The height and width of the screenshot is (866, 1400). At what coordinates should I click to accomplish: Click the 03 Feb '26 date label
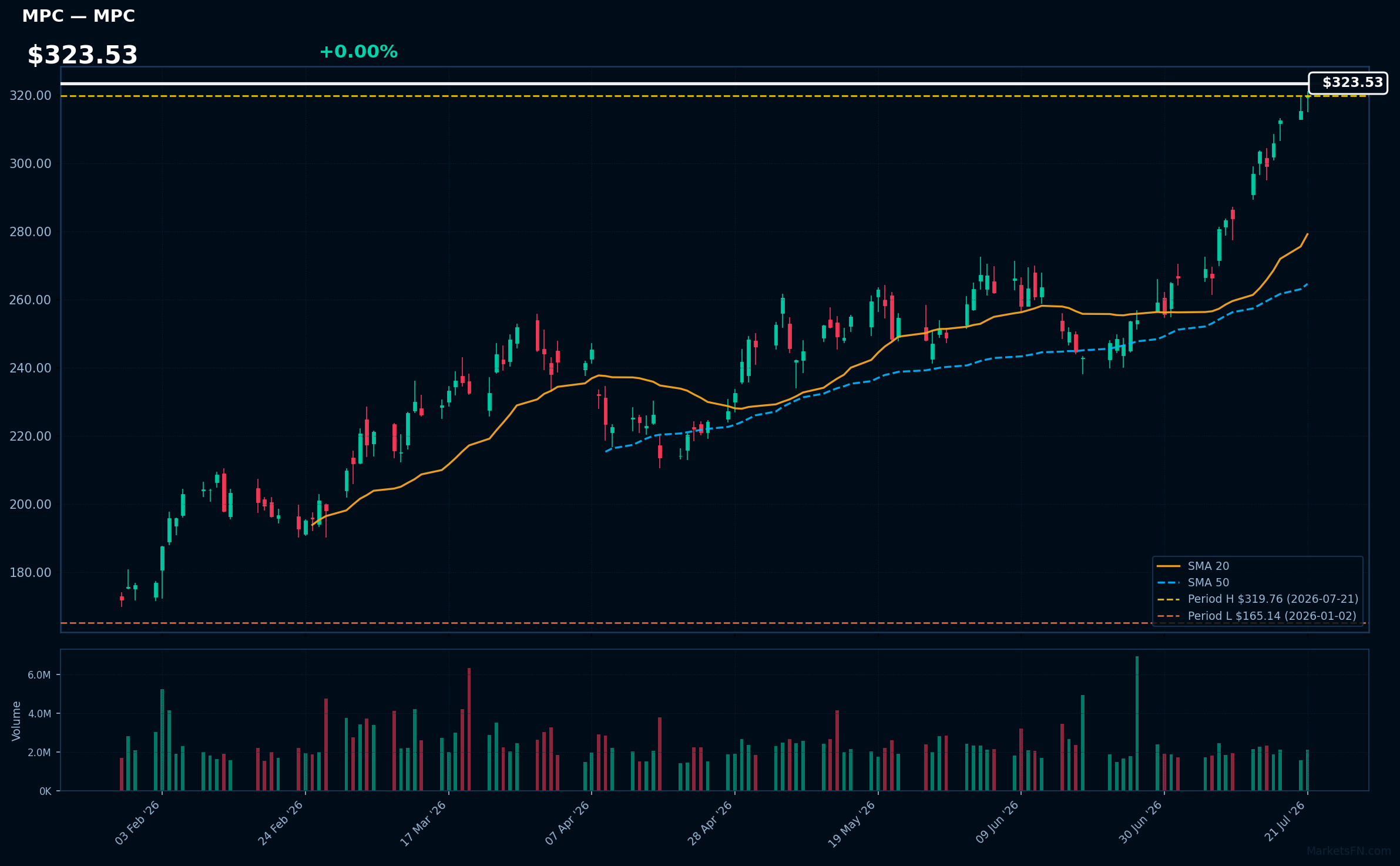tap(137, 823)
